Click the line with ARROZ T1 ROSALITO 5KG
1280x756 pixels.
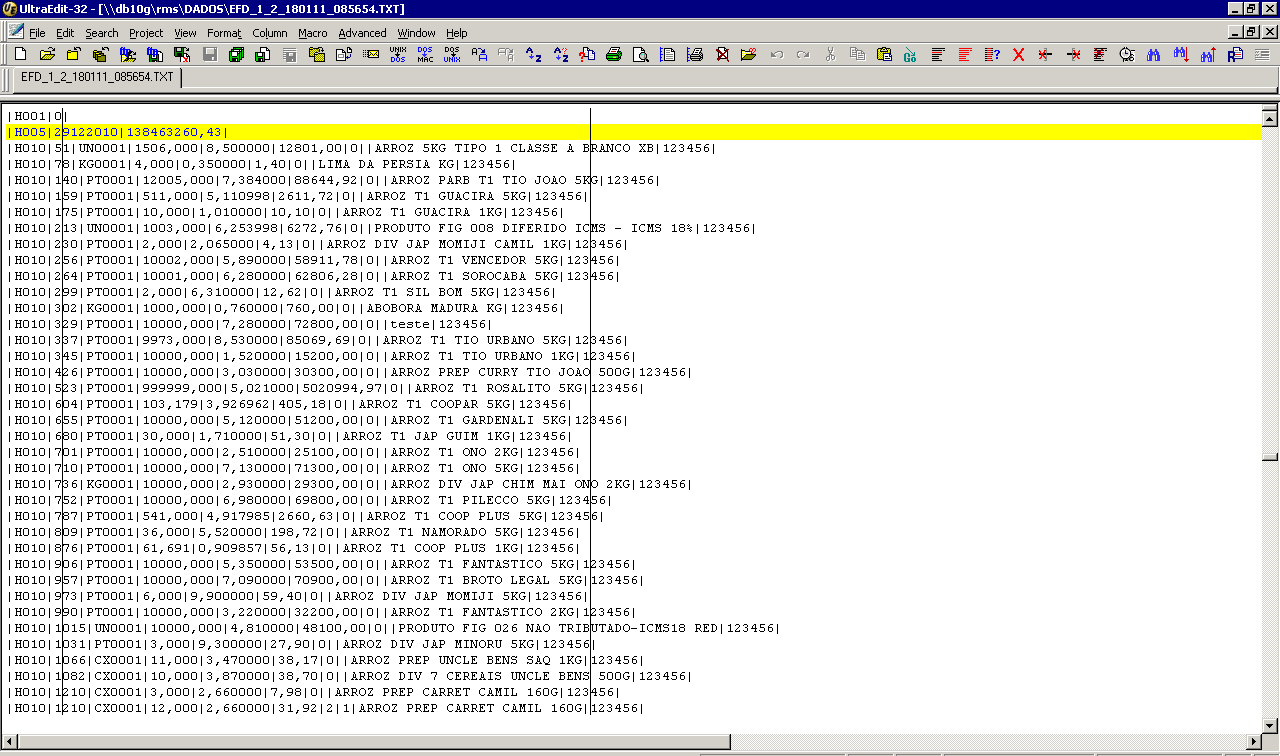(x=326, y=388)
